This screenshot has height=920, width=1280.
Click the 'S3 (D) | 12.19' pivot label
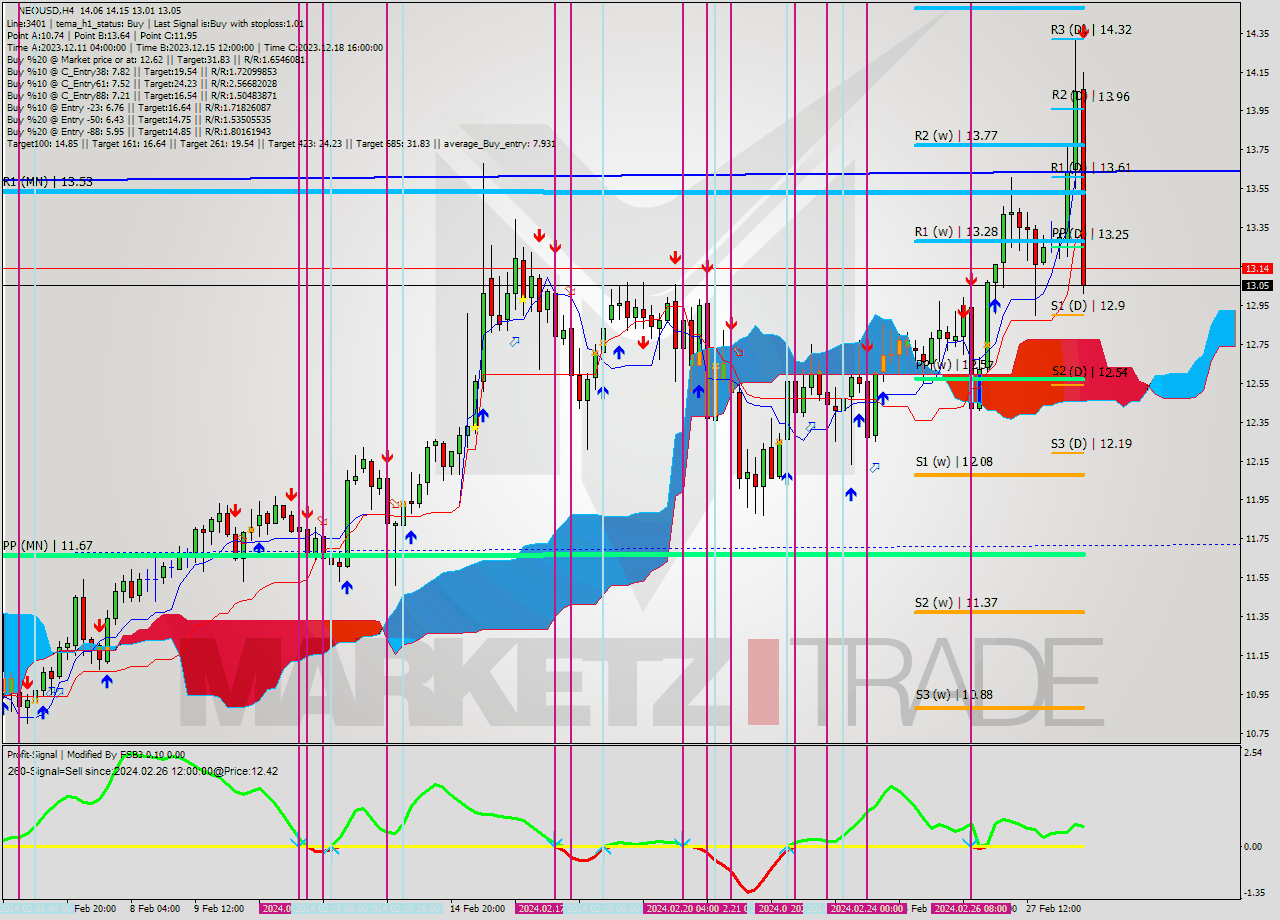[x=1091, y=443]
